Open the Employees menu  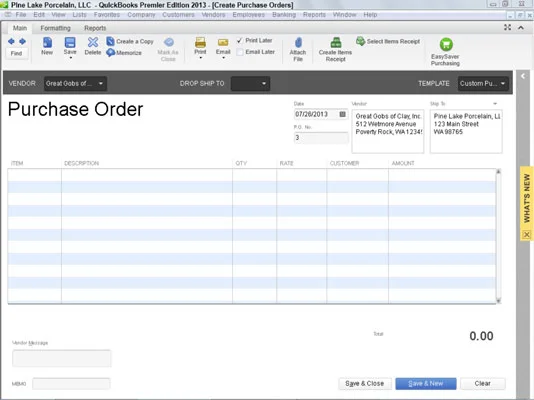[249, 15]
